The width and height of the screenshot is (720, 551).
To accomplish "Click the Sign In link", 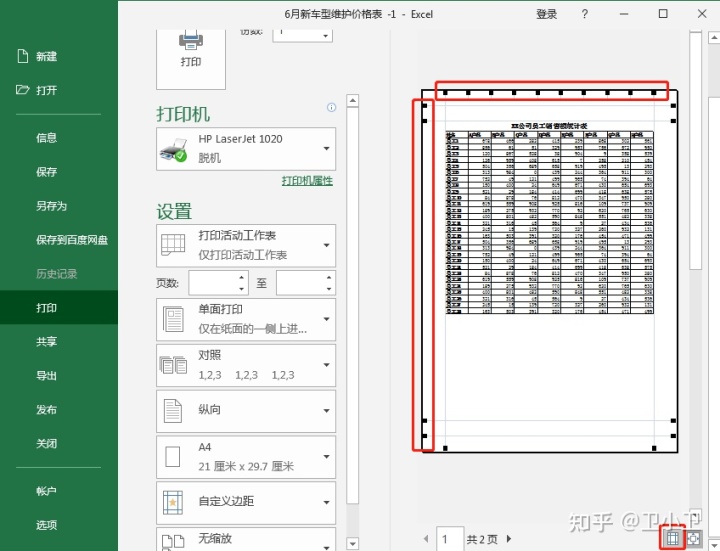I will tap(546, 14).
